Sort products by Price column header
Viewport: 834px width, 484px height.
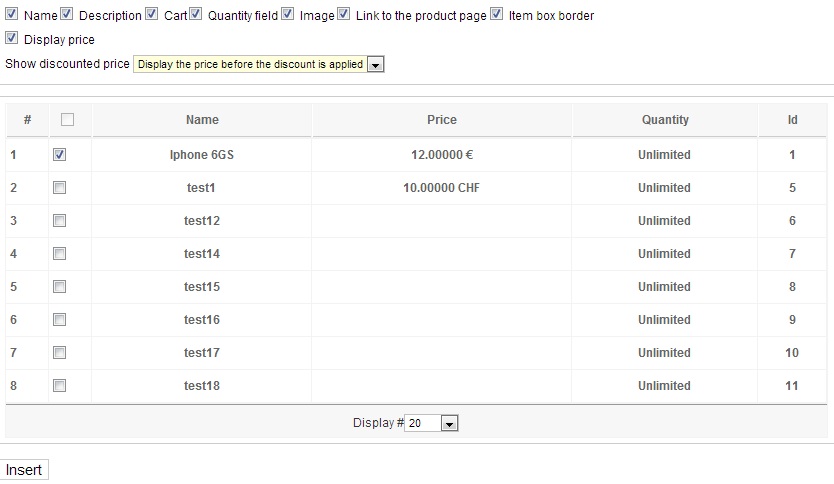(441, 120)
